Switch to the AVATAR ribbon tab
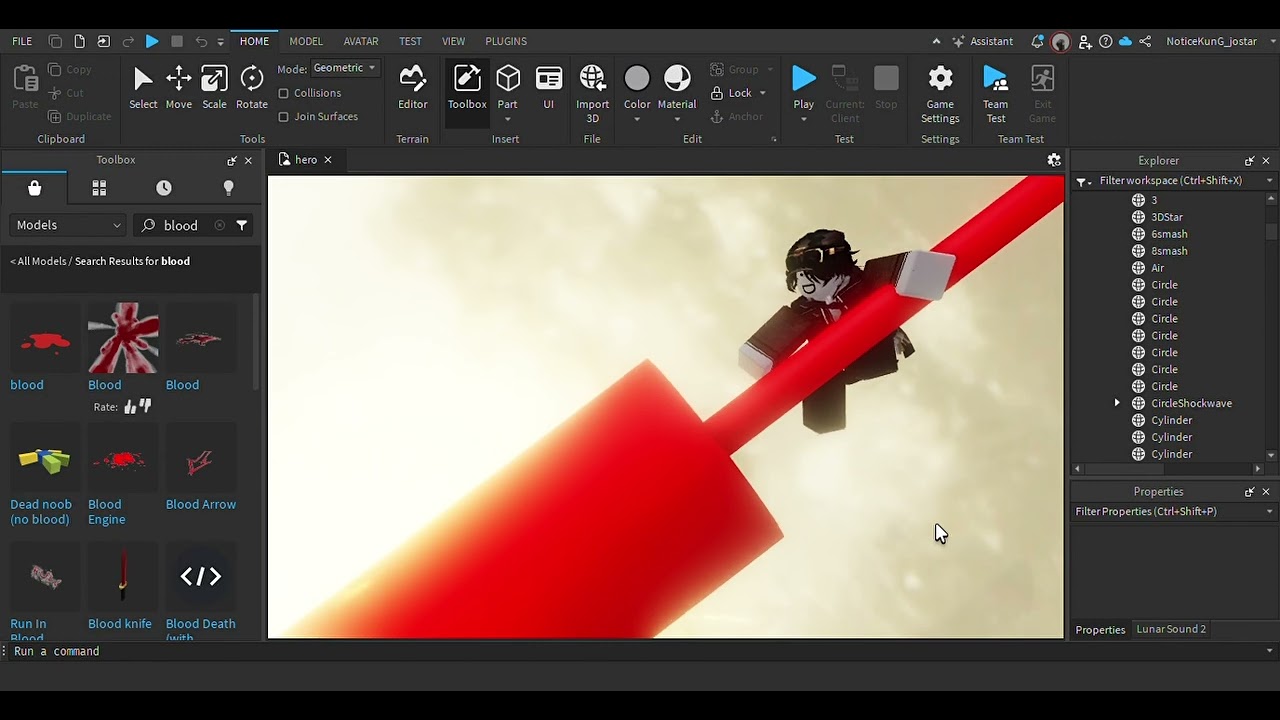The image size is (1280, 720). pyautogui.click(x=361, y=41)
